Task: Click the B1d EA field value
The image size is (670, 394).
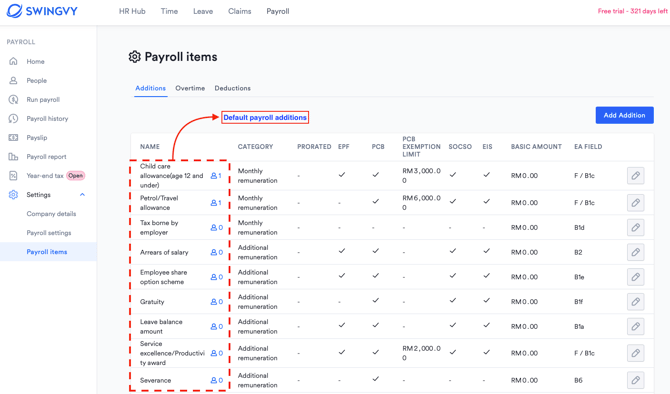Action: point(579,227)
